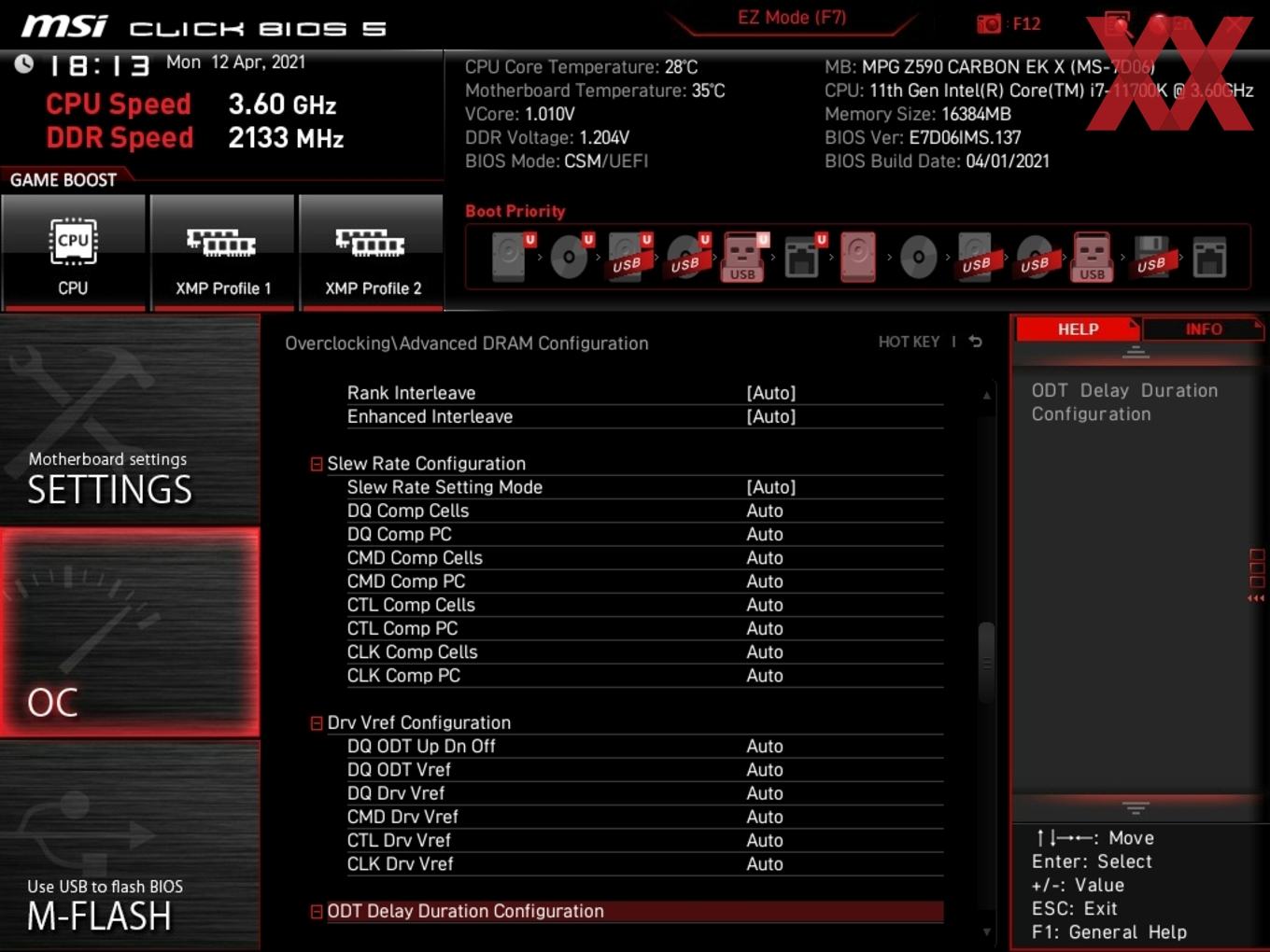Click the HOT KEY button

pos(909,342)
